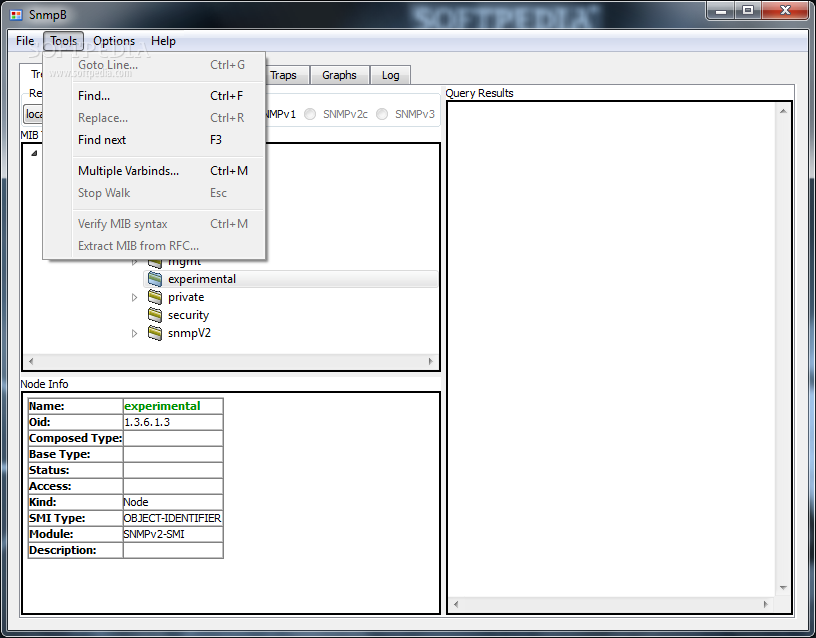Open the Help menu
This screenshot has height=638, width=816.
[163, 41]
